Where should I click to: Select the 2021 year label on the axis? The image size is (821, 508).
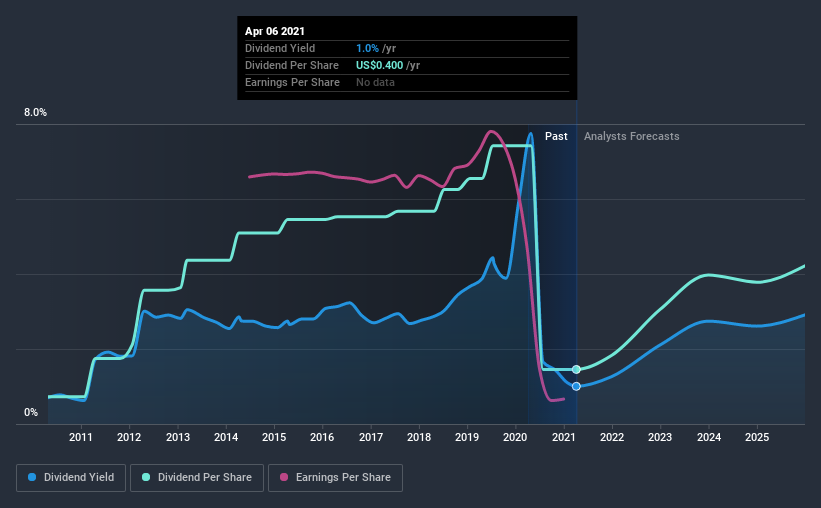point(564,438)
